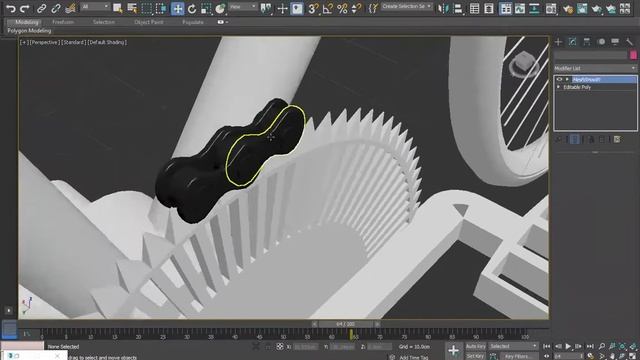Toggle the Ribbon display icon
Viewport: 640px width, 360px height.
click(x=505, y=8)
